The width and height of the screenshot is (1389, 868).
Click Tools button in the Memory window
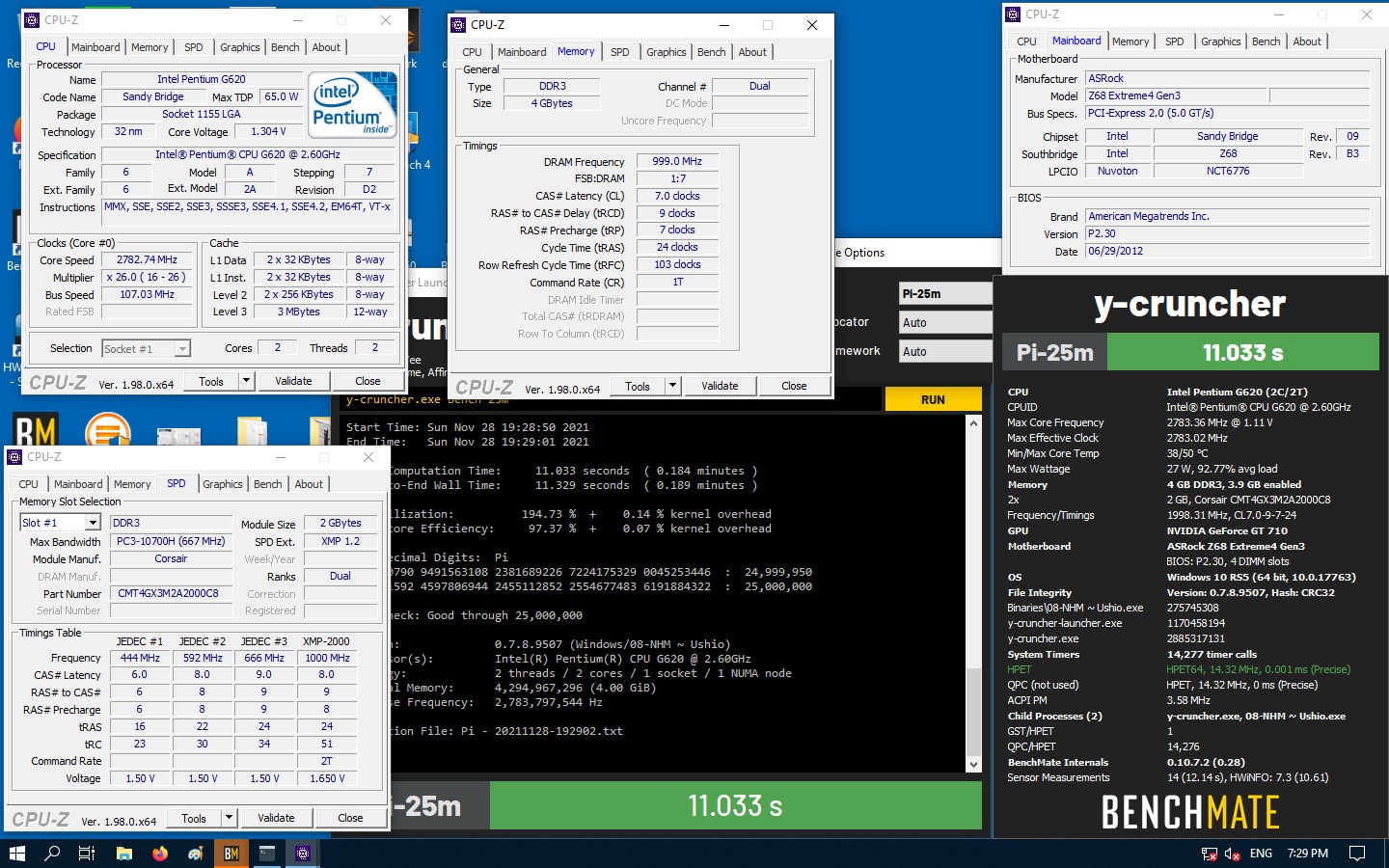pyautogui.click(x=638, y=386)
